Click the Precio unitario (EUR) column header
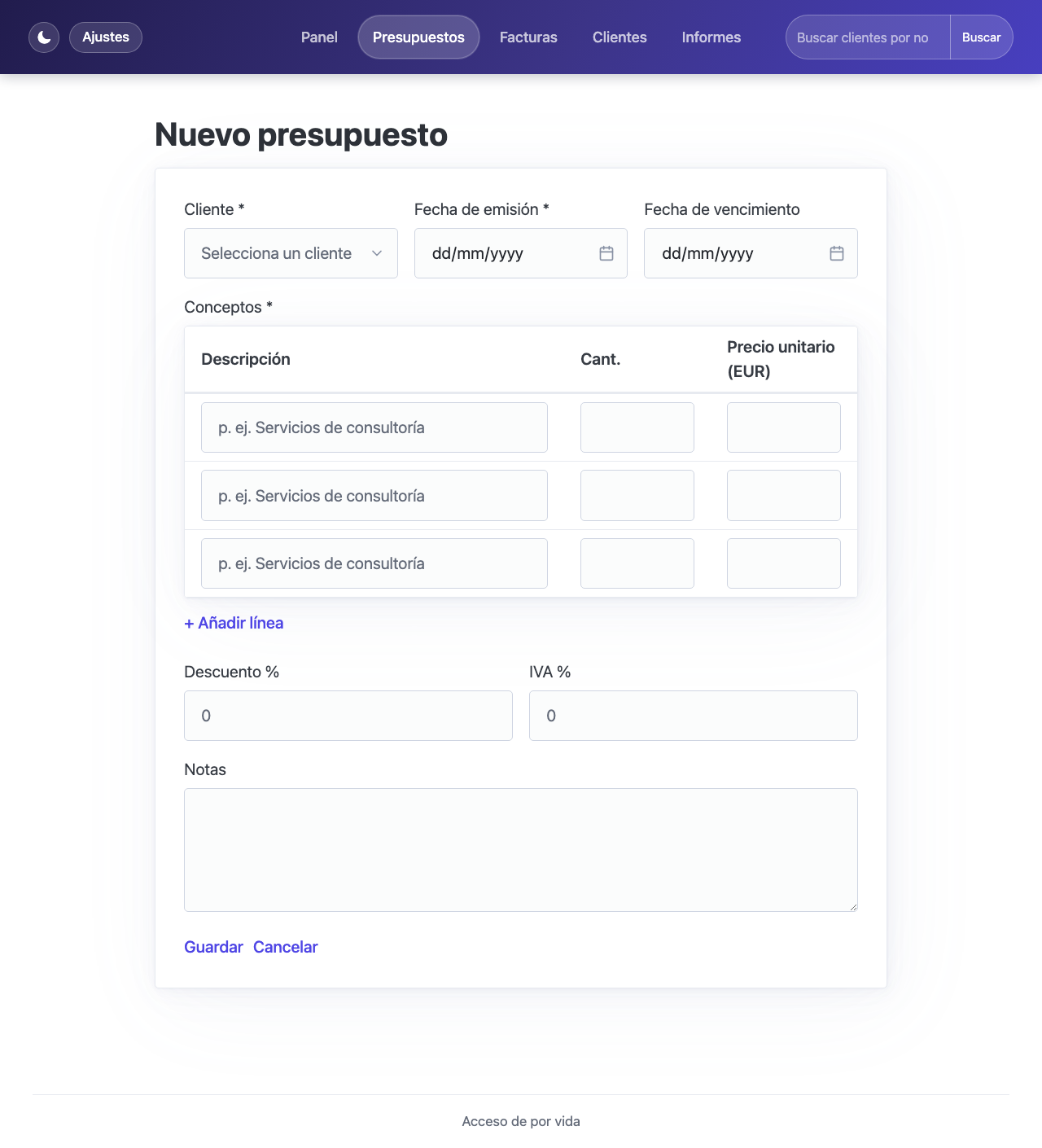 coord(781,359)
